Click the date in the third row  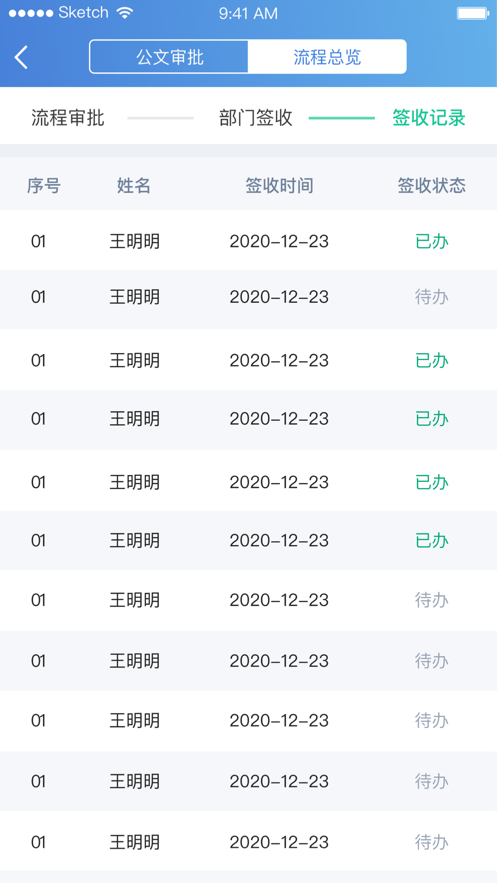coord(279,360)
